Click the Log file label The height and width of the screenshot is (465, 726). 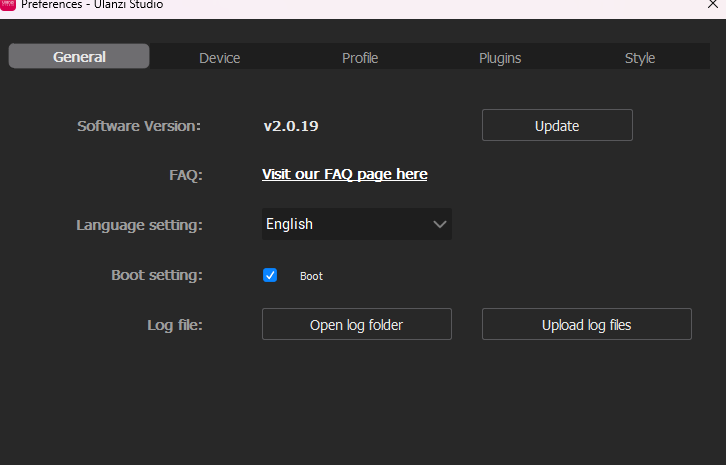175,325
